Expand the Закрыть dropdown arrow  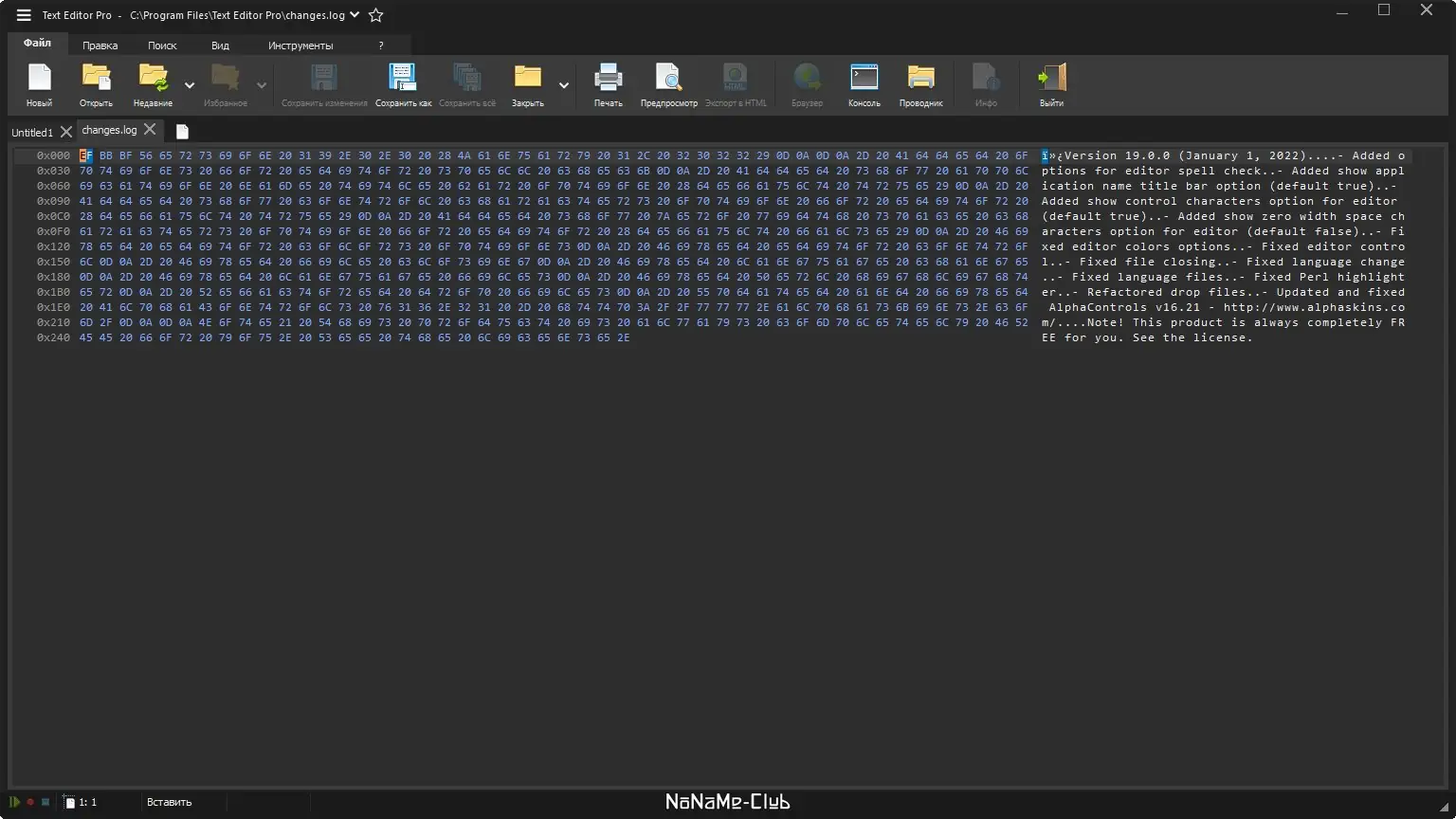(x=564, y=85)
